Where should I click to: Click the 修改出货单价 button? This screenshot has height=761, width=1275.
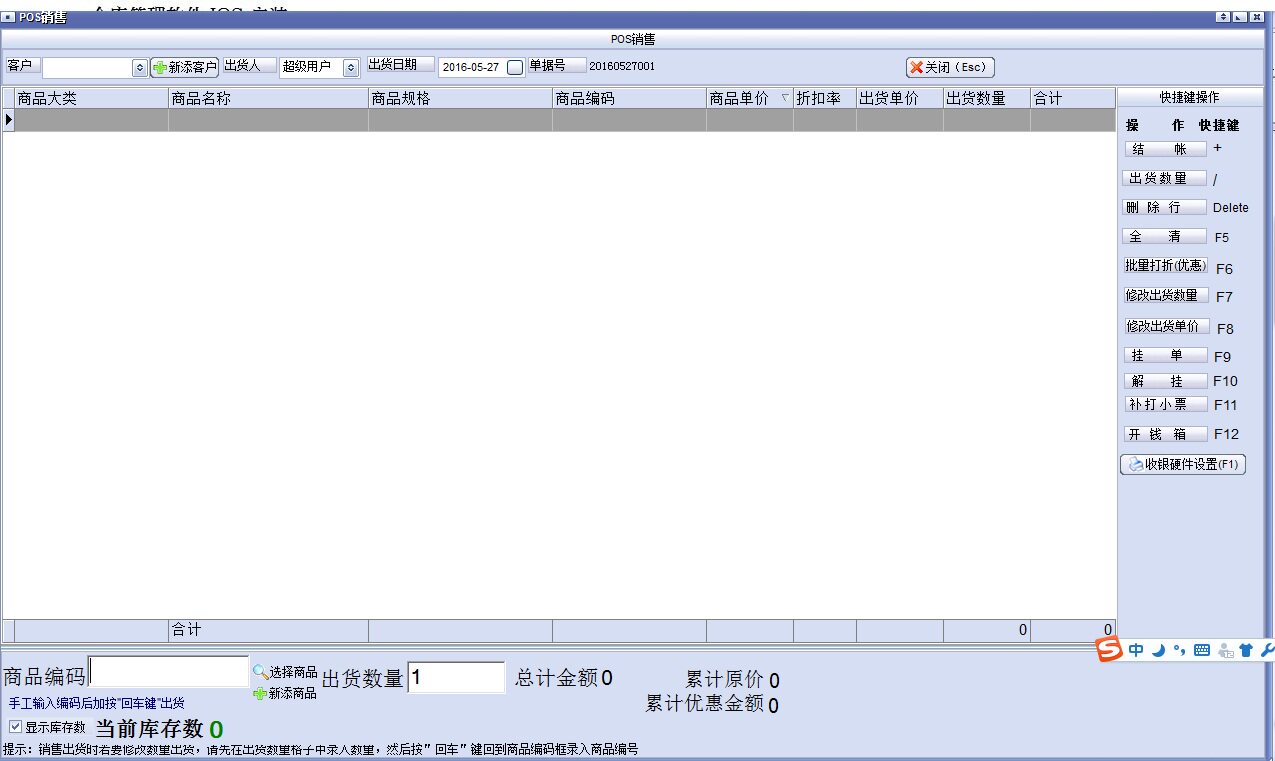(1166, 326)
